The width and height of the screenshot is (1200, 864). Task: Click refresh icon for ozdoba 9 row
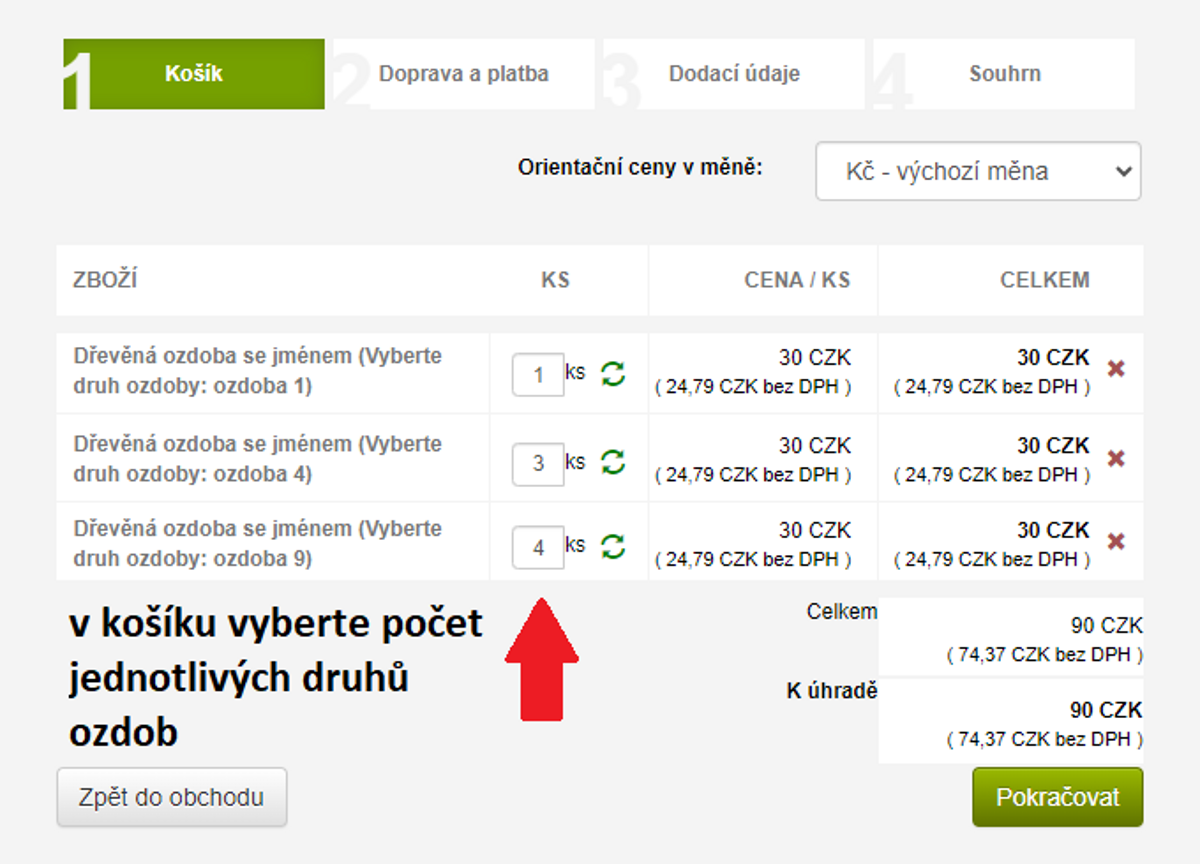(612, 546)
